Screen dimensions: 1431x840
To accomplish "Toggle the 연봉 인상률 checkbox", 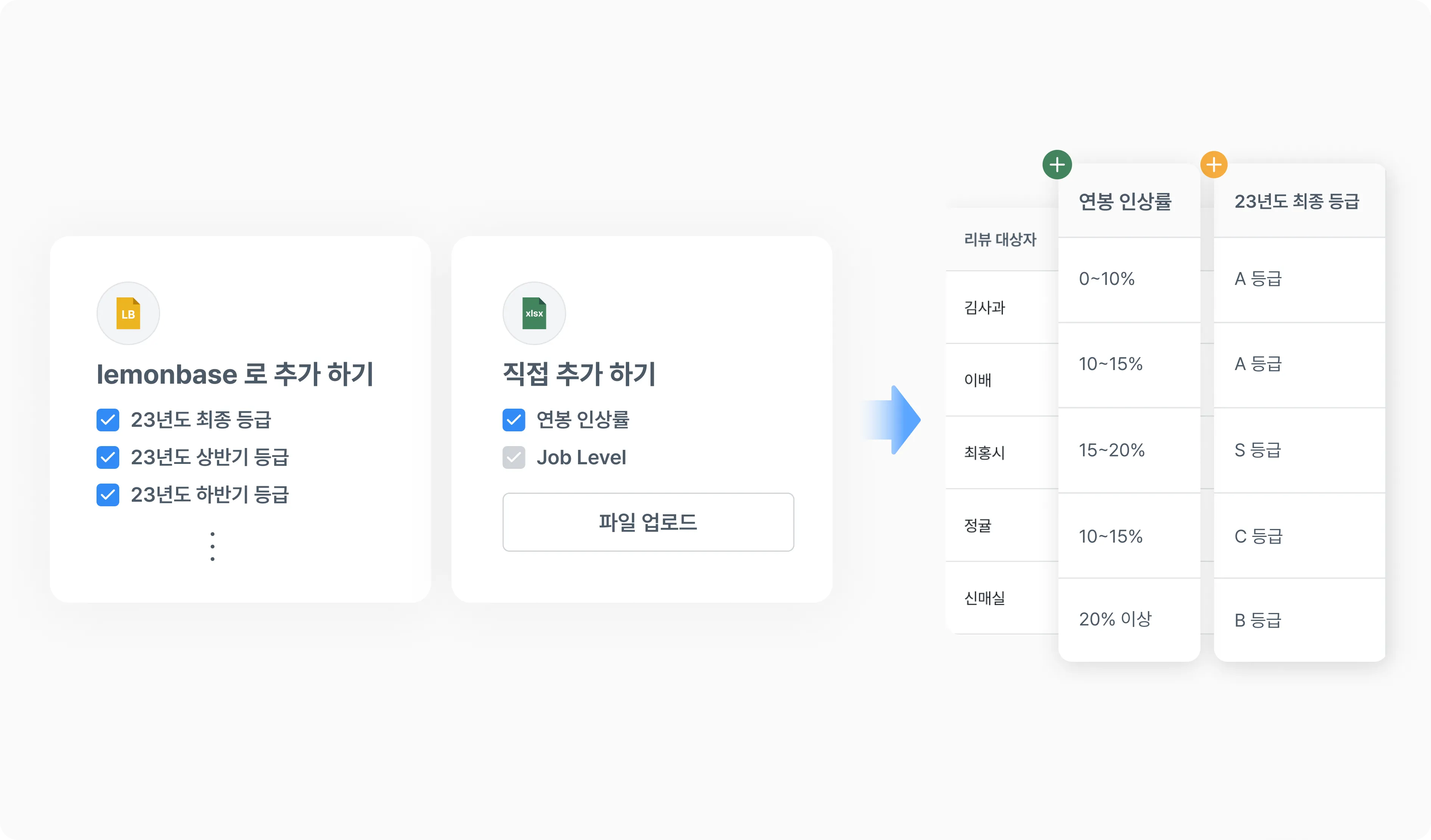I will [x=514, y=420].
